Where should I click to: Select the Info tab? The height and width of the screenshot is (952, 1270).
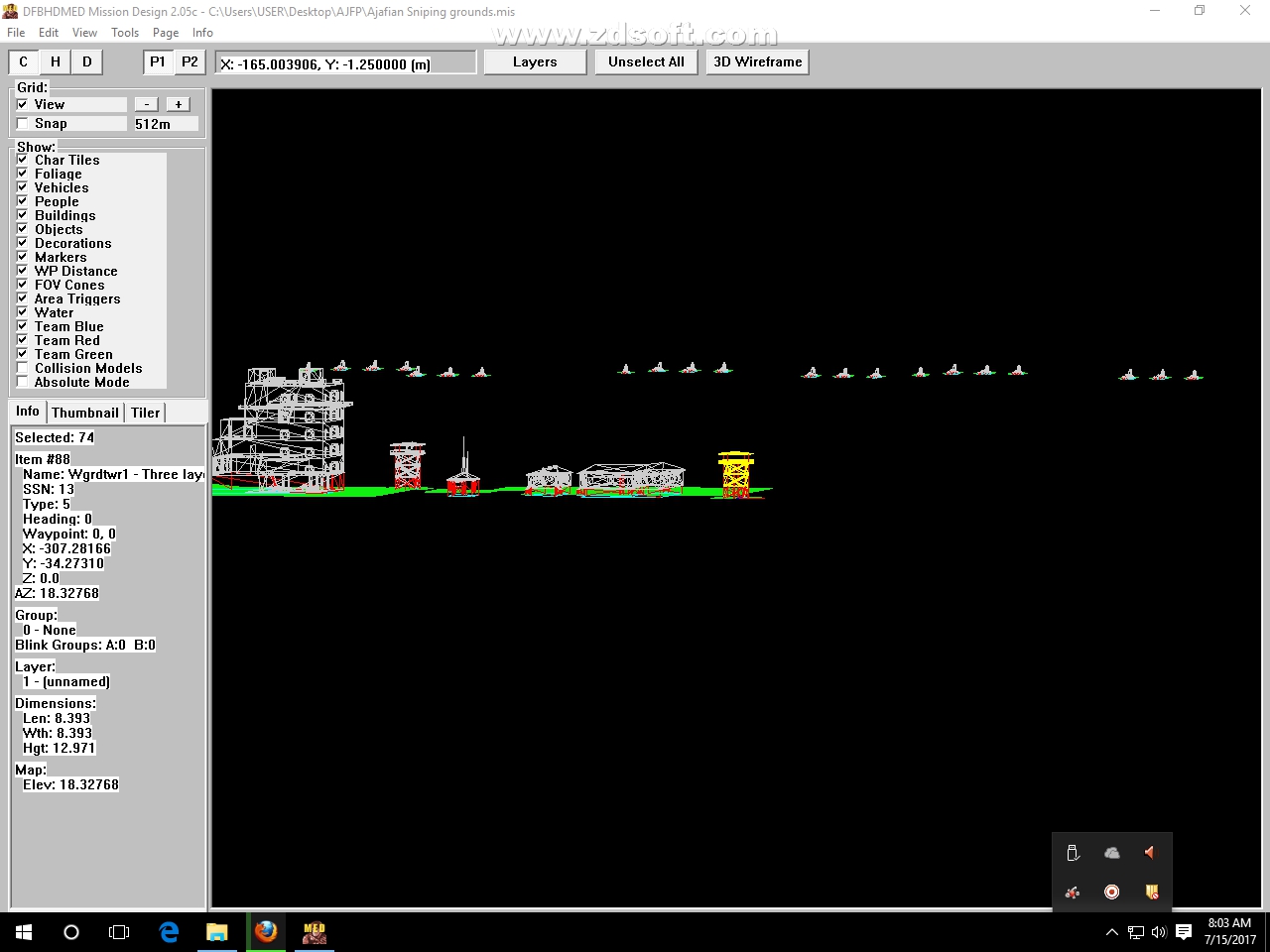coord(28,412)
